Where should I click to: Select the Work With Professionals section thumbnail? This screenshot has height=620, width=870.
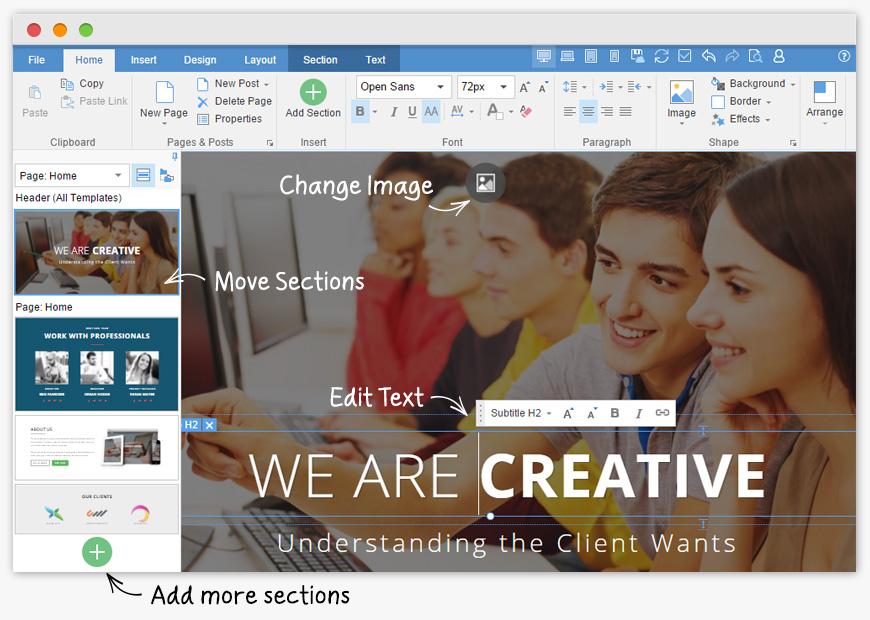point(96,364)
